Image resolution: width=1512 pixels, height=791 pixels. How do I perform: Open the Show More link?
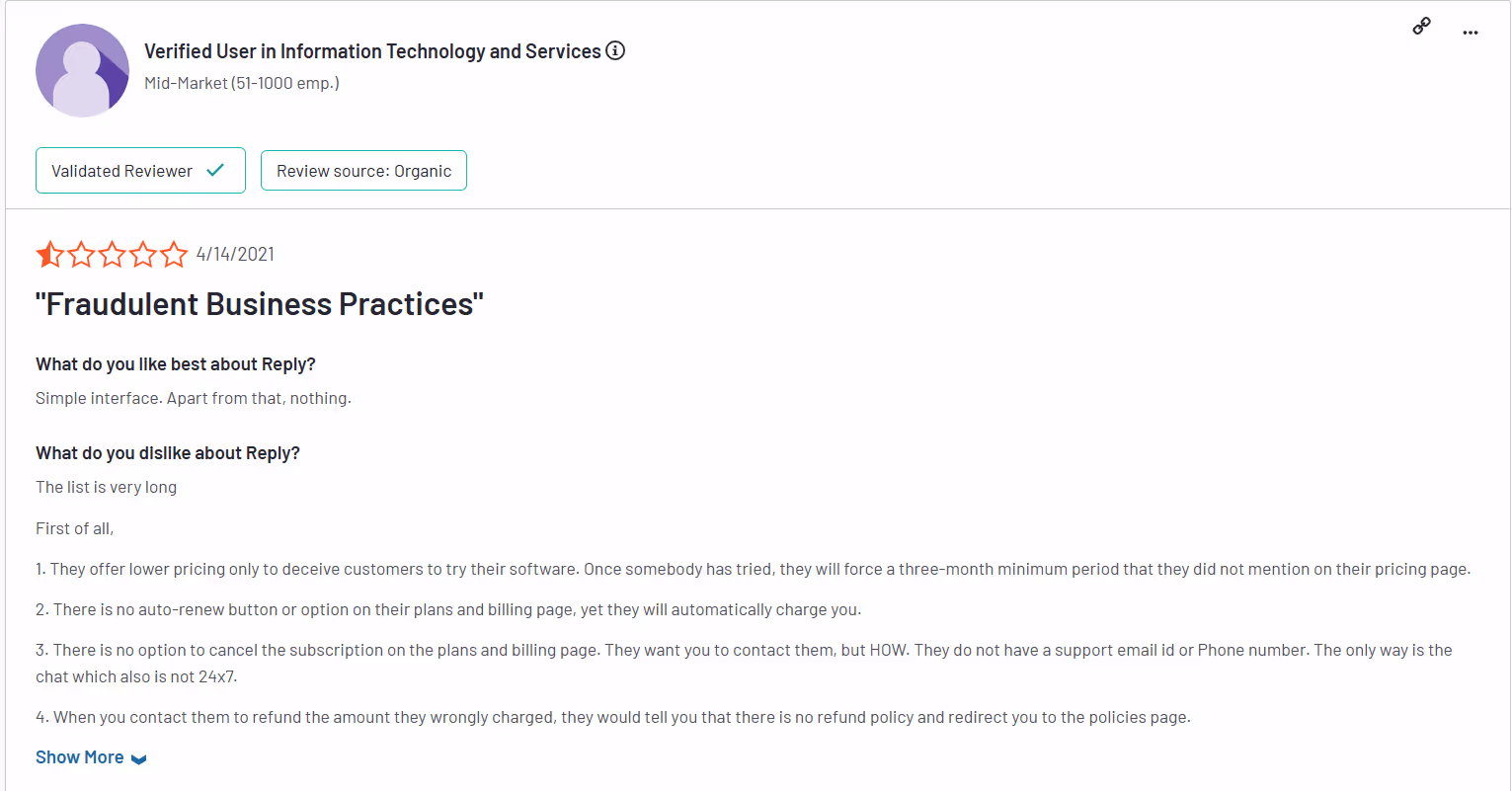pos(79,757)
